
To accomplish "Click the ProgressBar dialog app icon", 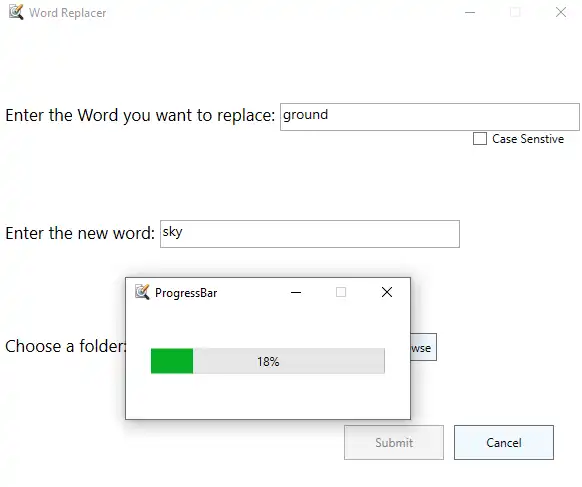I will click(142, 292).
